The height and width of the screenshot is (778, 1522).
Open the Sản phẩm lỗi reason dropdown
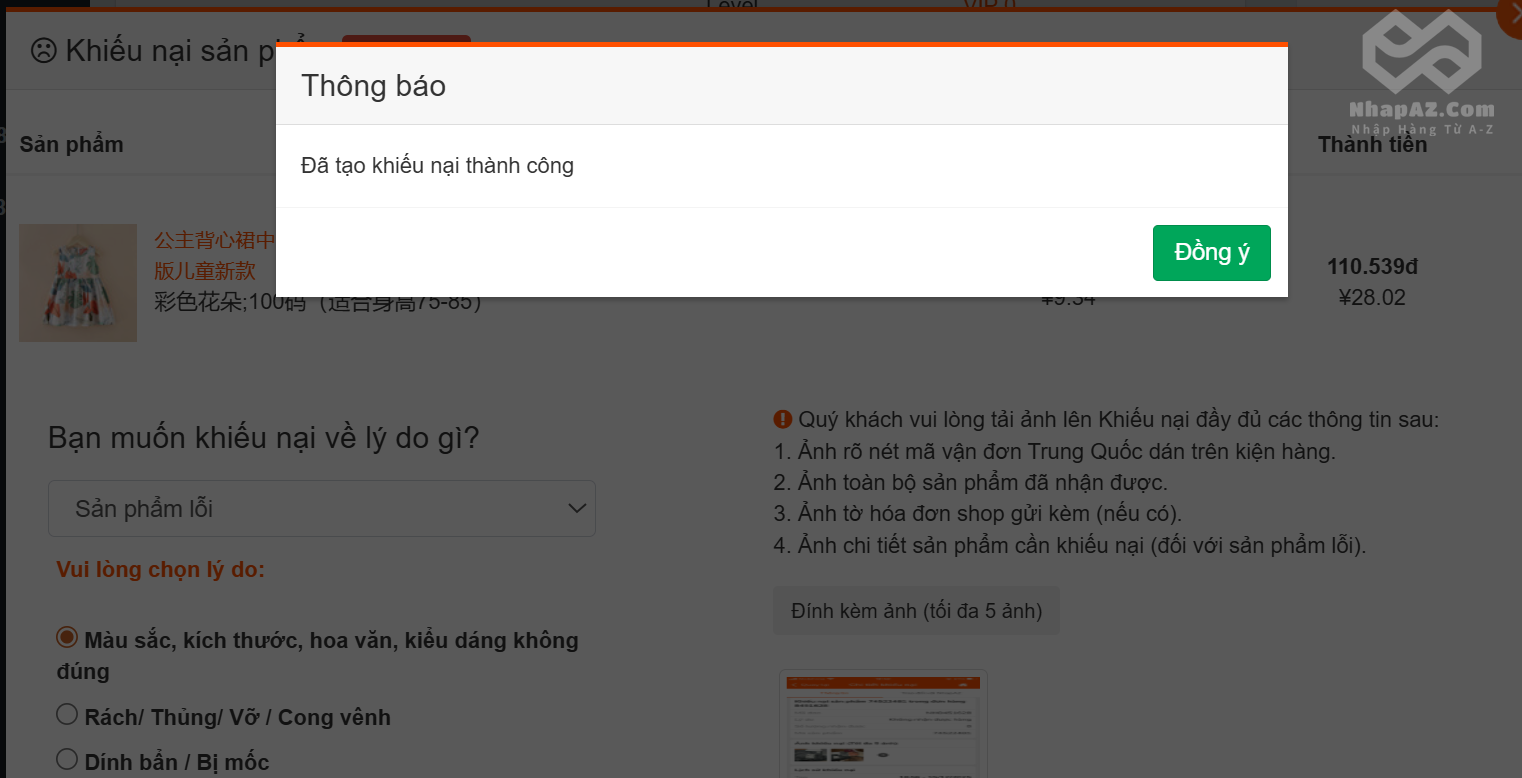tap(321, 509)
